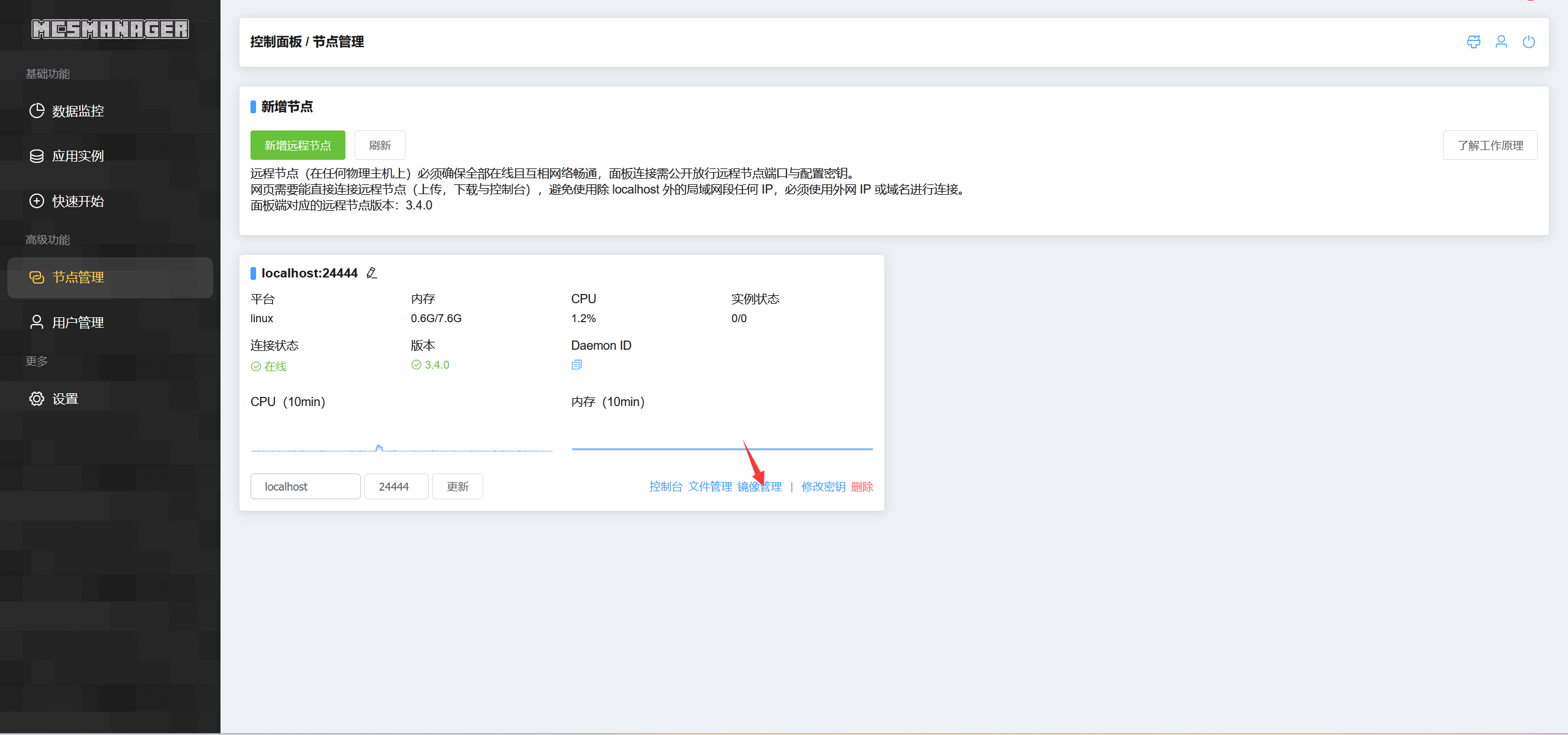Open 文件管理 link

pyautogui.click(x=710, y=486)
